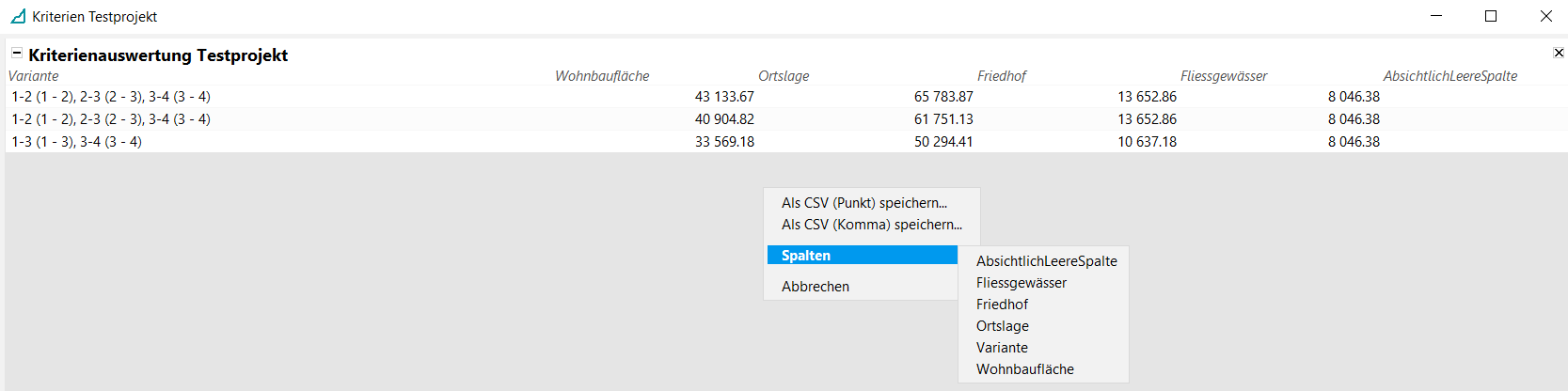Collapse the Kriterienauswertung Testprojekt group

[x=16, y=54]
